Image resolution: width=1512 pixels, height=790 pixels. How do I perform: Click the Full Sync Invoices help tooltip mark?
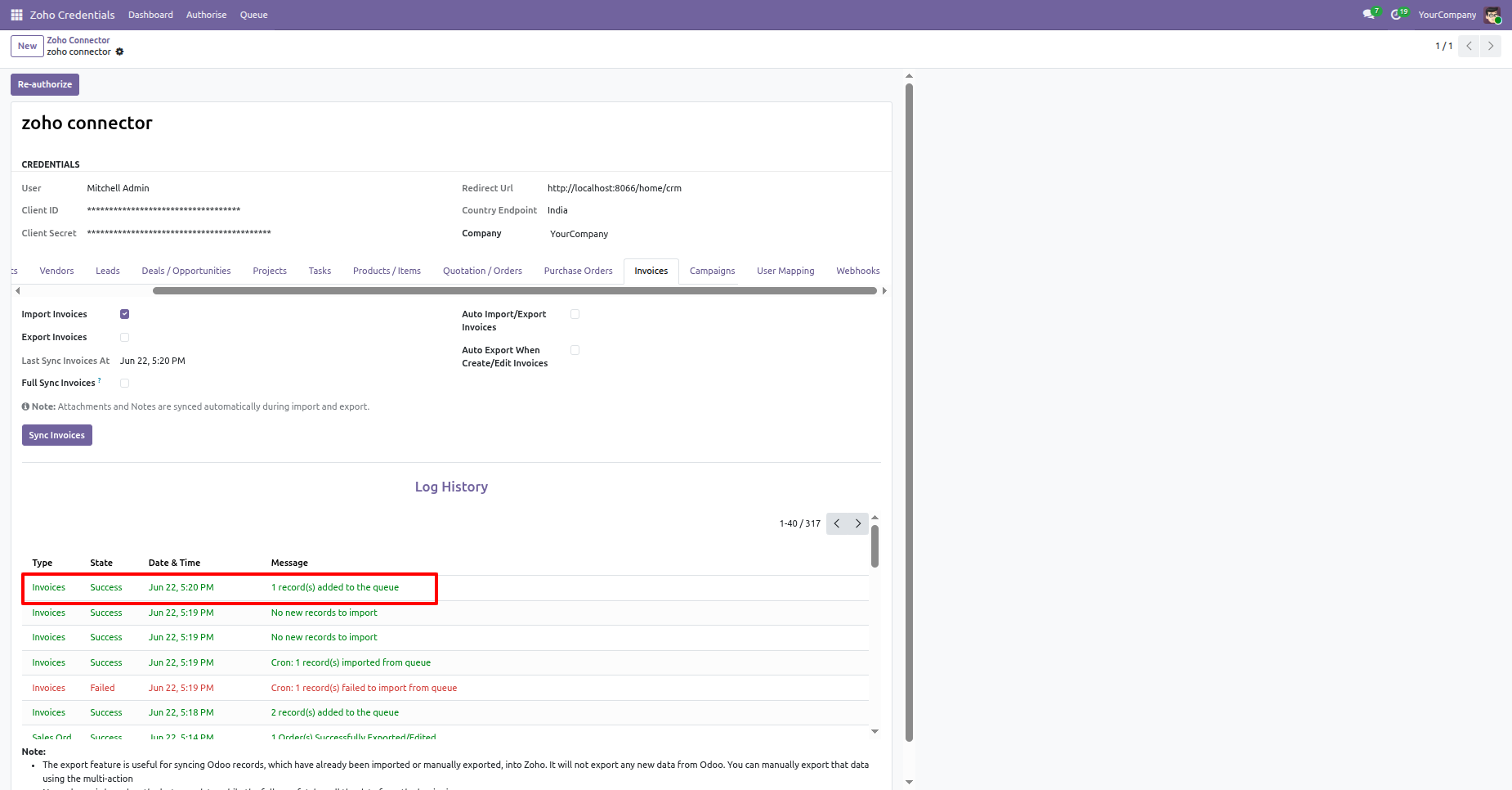100,380
